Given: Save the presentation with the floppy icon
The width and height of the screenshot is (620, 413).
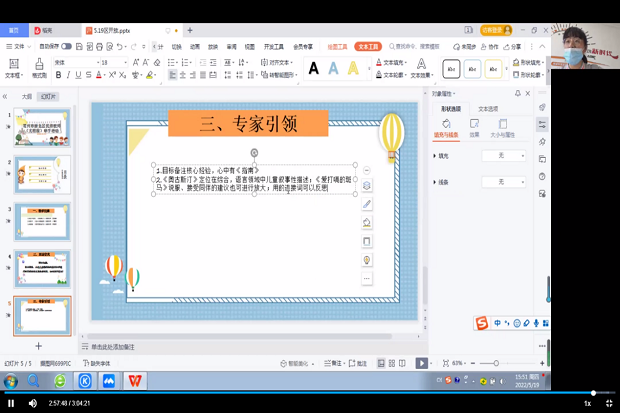Looking at the screenshot, I should click(79, 47).
